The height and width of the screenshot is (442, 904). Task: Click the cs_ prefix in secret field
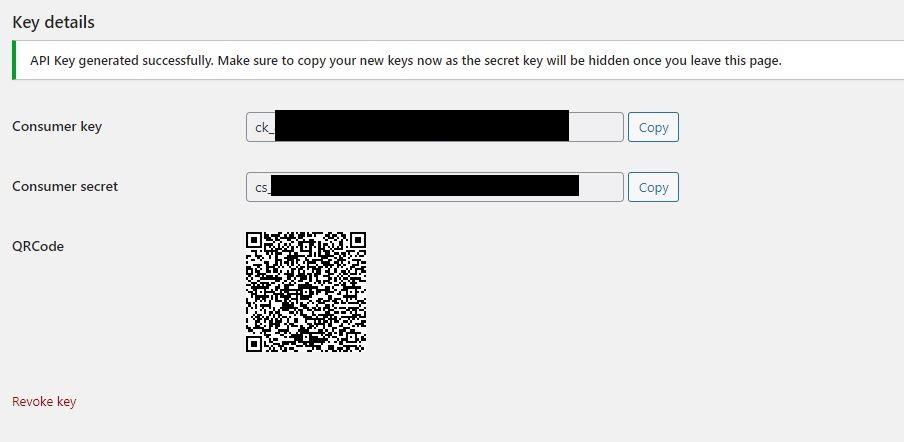point(263,187)
